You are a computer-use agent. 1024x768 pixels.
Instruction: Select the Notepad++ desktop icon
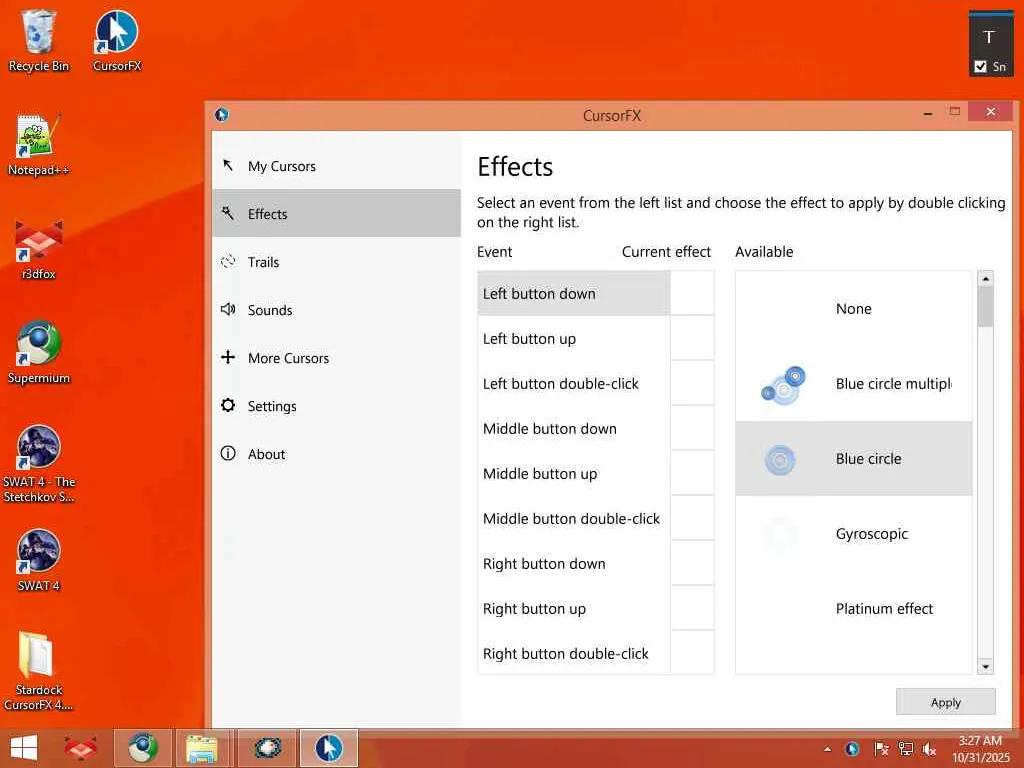(38, 144)
